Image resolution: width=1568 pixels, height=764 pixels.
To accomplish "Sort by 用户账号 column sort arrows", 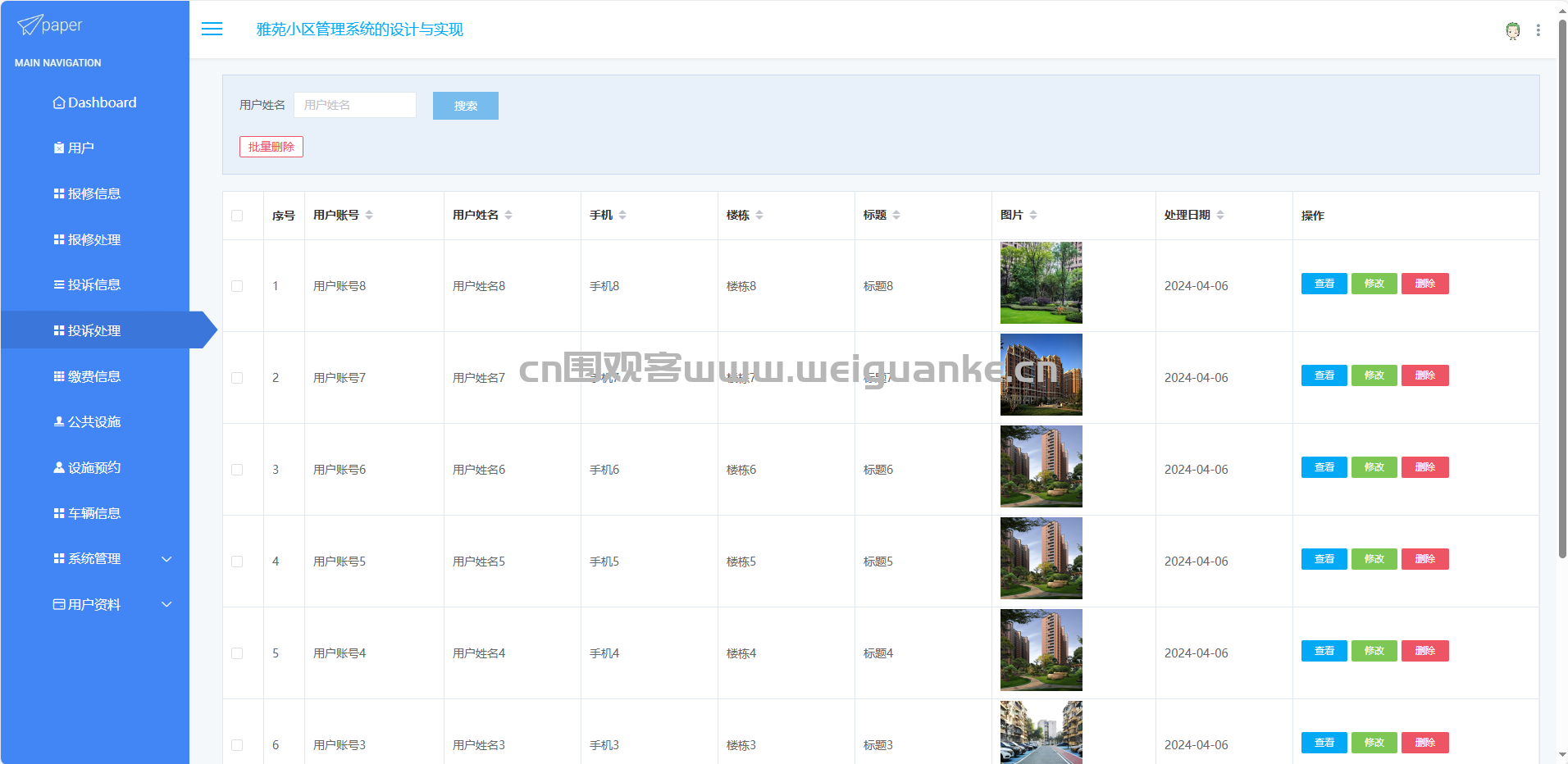I will 369,215.
